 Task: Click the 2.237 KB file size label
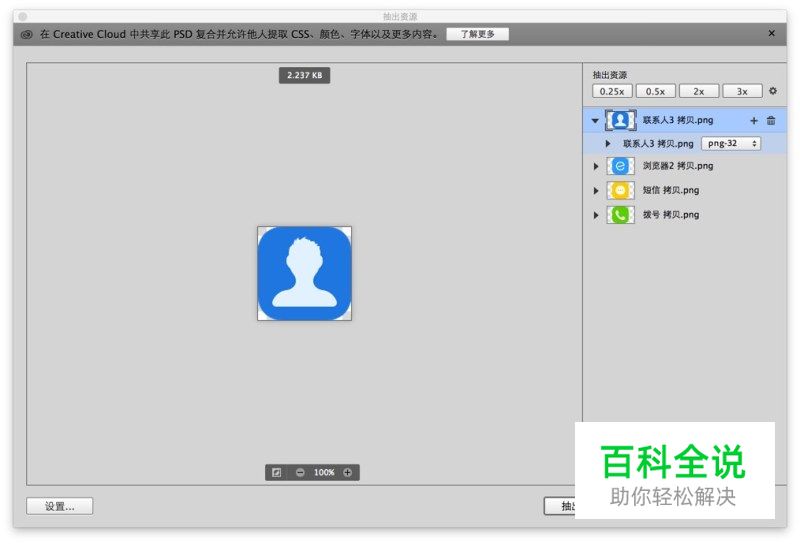(x=305, y=76)
